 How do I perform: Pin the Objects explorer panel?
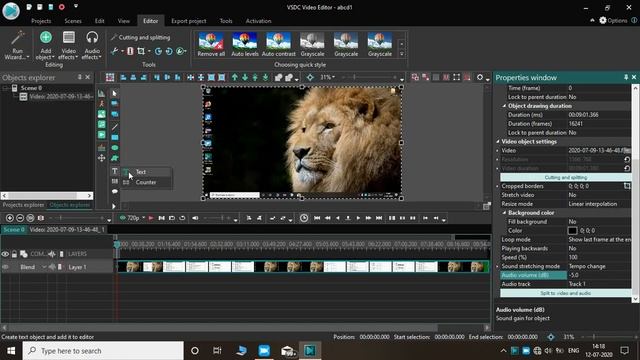tap(80, 77)
